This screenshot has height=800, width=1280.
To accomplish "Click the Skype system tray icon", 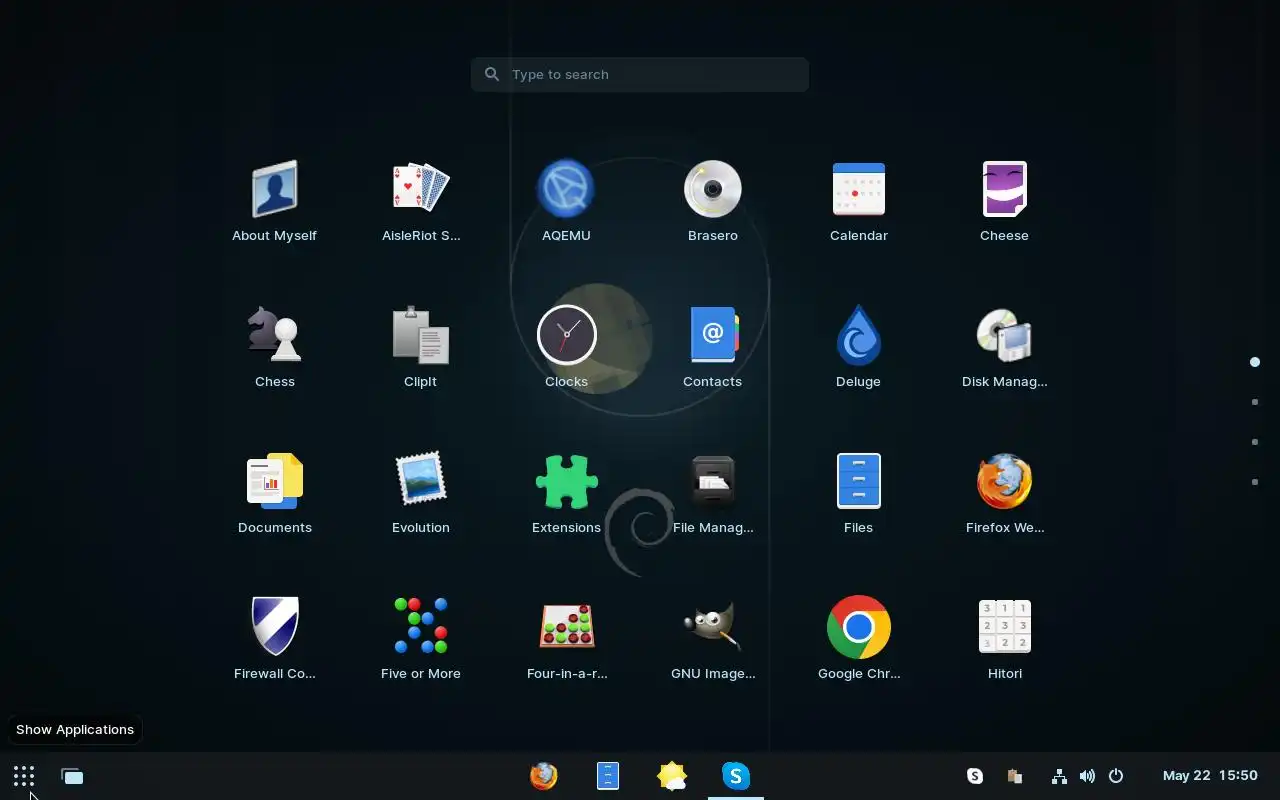I will pos(975,776).
